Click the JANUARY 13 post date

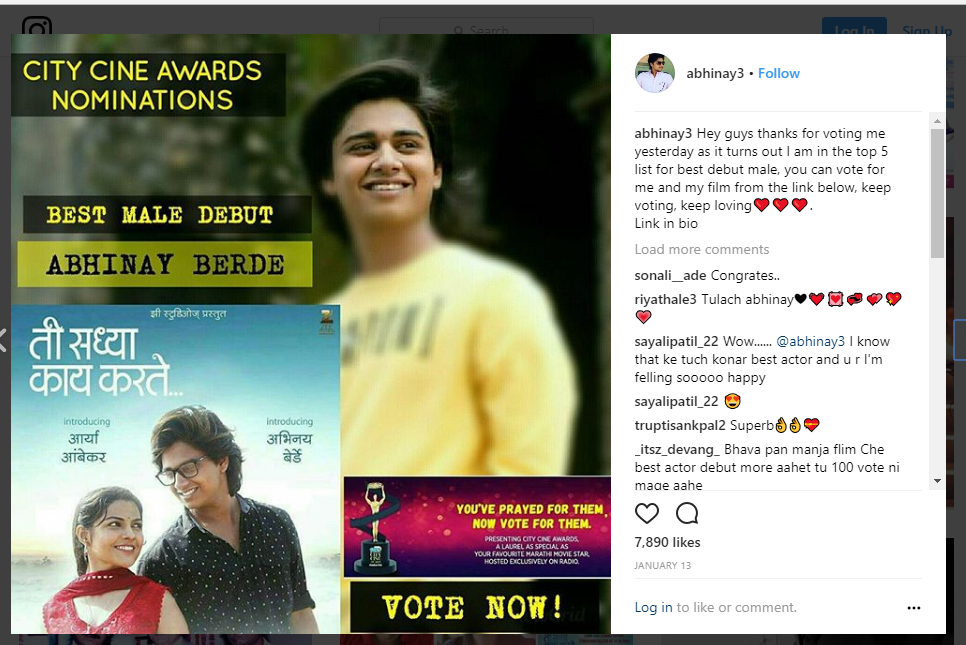(x=662, y=566)
